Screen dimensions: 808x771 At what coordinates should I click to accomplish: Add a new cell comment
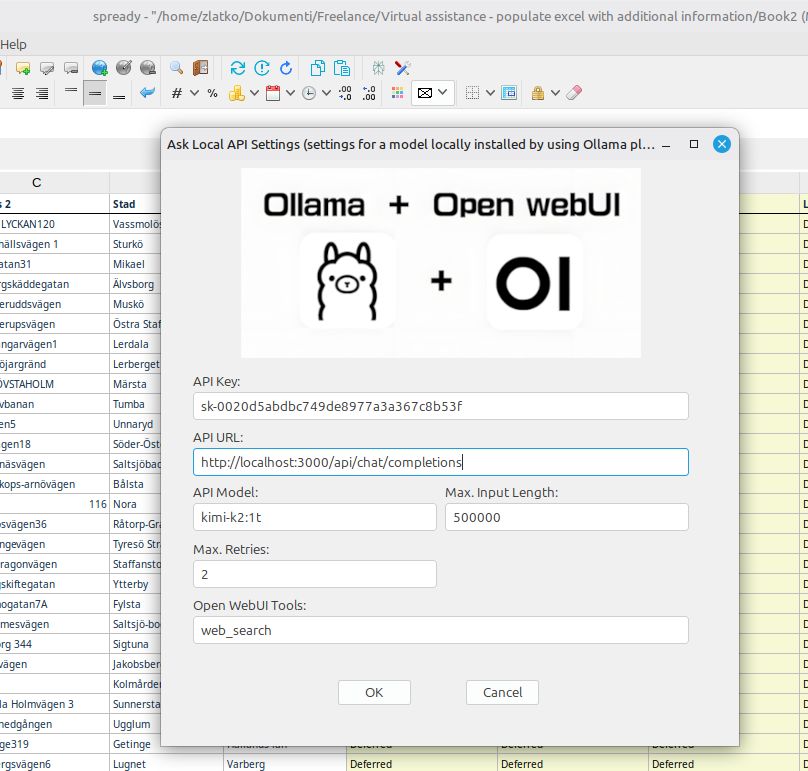24,68
